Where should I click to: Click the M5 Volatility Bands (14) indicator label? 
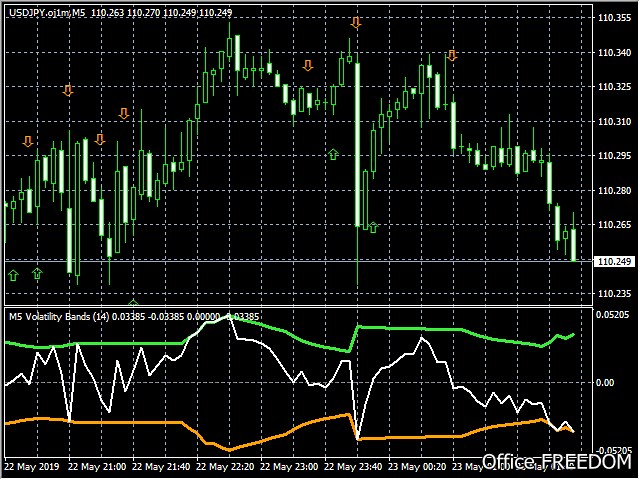tap(59, 317)
